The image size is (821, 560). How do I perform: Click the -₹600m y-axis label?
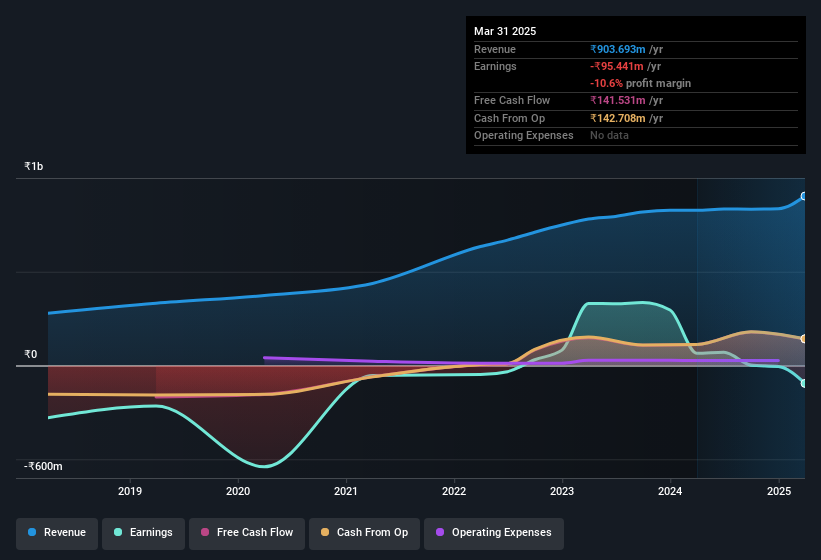(x=43, y=466)
